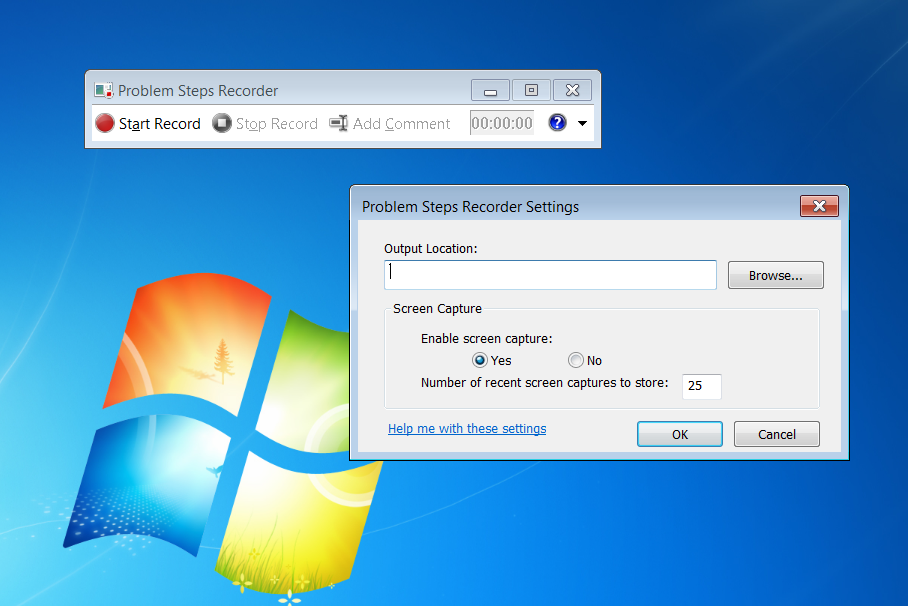Focus the Output Location text field
908x606 pixels.
[550, 275]
